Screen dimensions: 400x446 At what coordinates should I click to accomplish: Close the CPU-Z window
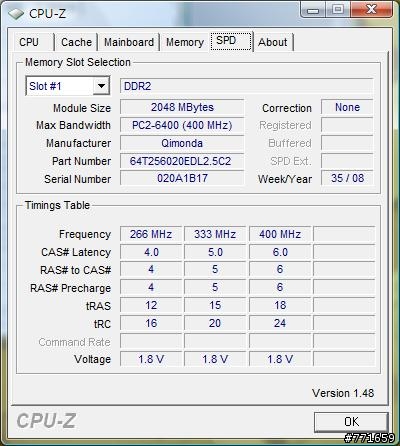coord(371,10)
